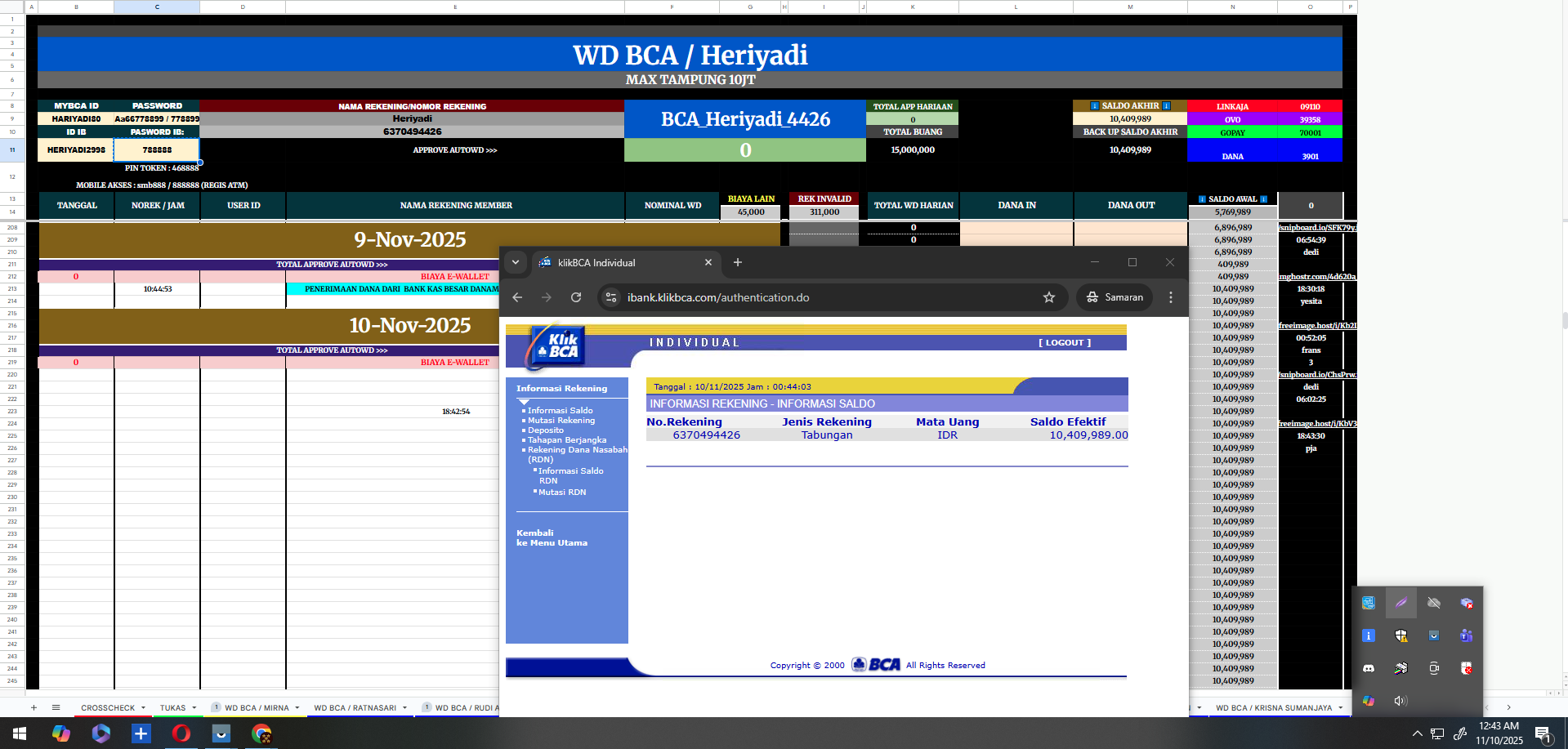
Task: Select column C header in spreadsheet
Action: click(157, 7)
